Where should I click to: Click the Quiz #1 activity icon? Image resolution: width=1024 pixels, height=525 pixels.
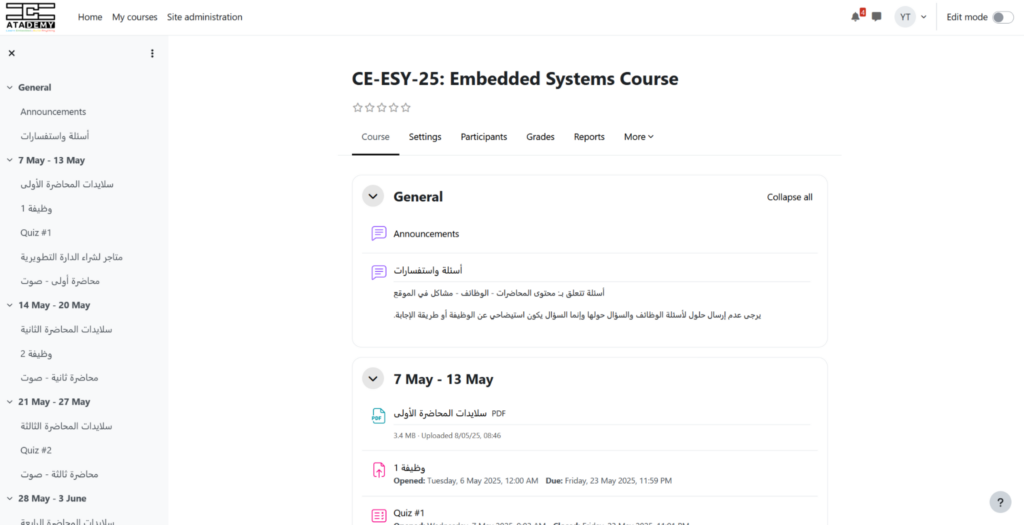(x=379, y=515)
